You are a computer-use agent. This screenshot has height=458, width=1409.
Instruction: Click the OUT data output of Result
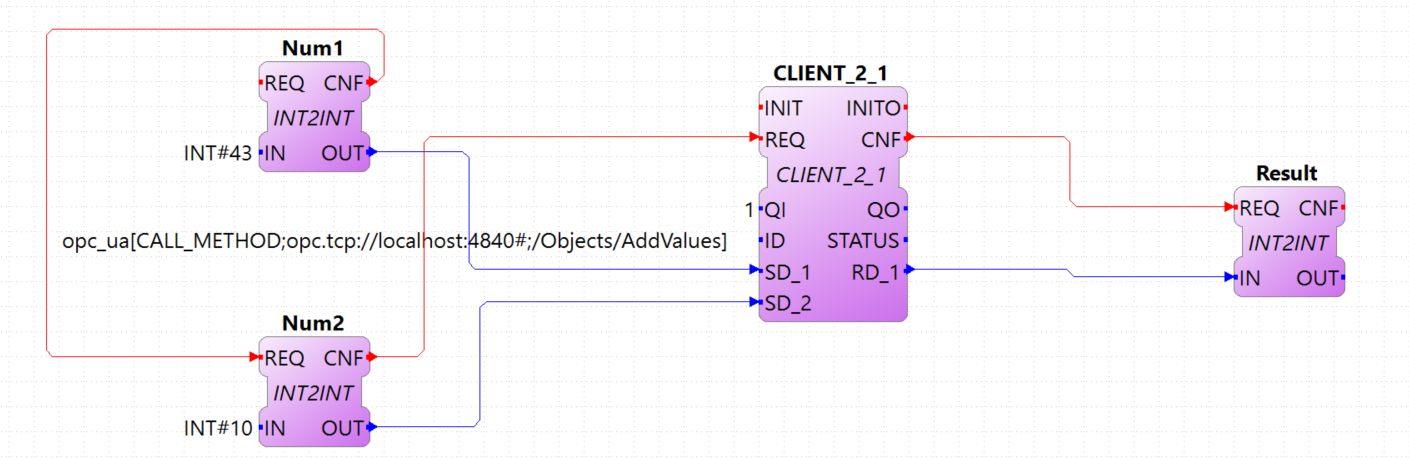1318,278
